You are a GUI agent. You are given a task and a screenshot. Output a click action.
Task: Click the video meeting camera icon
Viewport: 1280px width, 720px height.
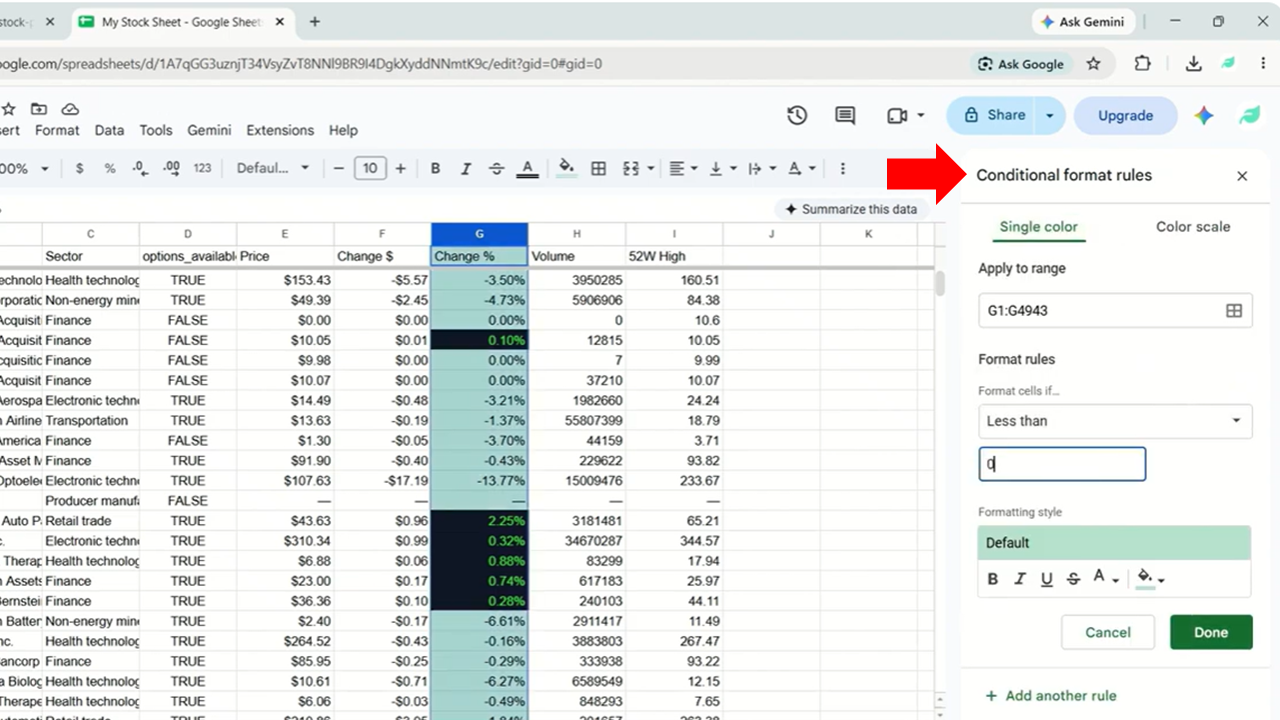click(897, 115)
